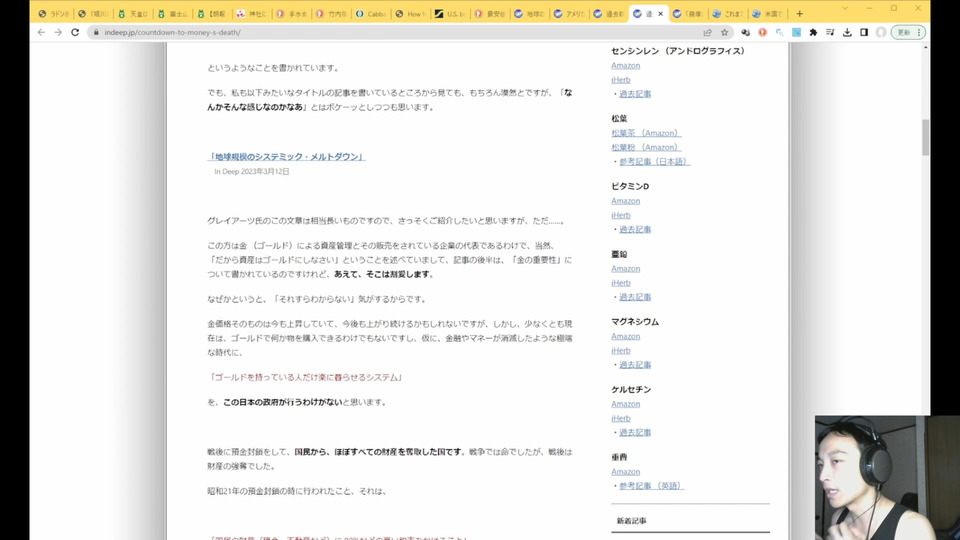Switch to the これまで tab

pyautogui.click(x=729, y=13)
